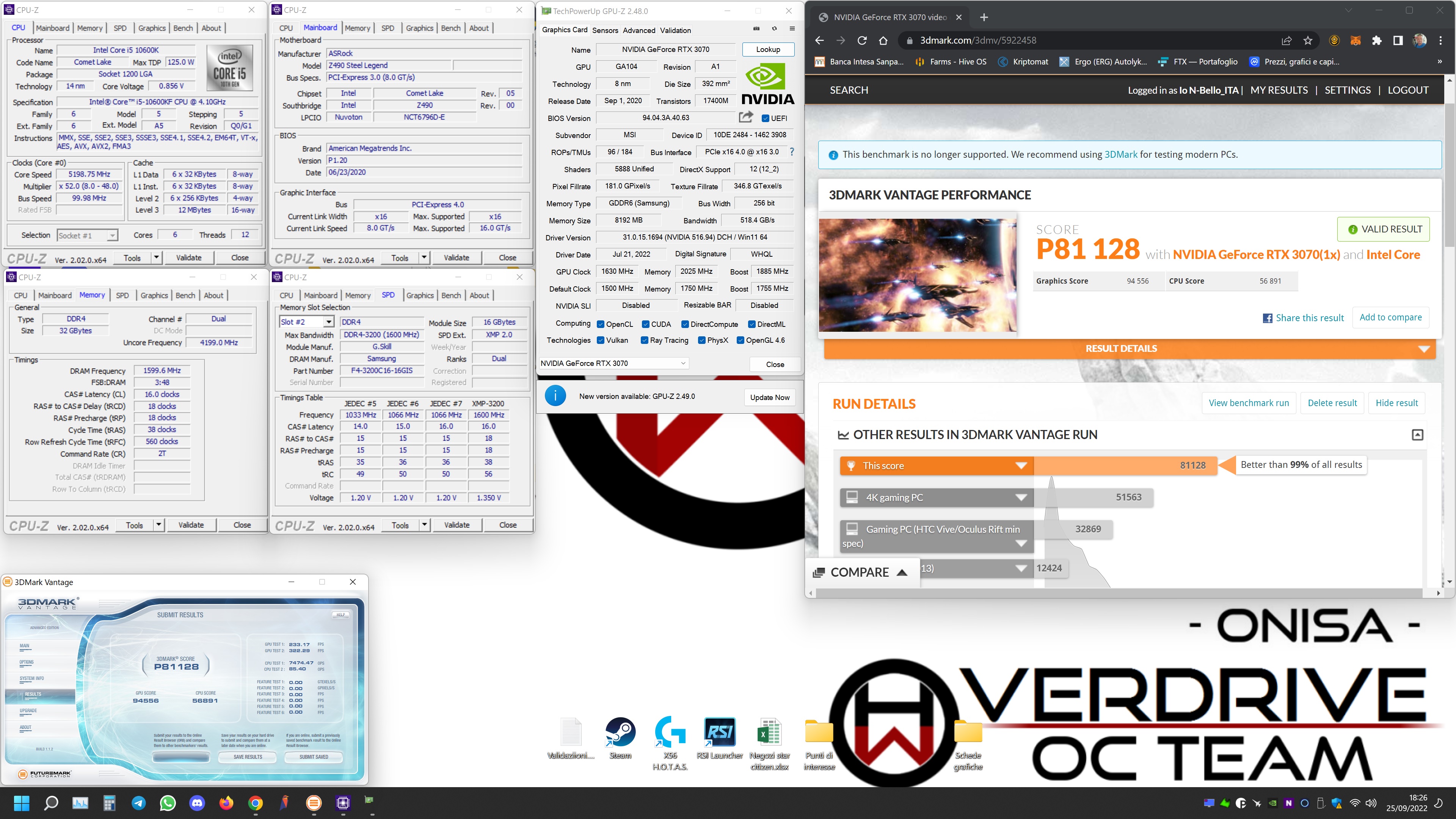This screenshot has width=1456, height=819.
Task: Click the GPU-Z refresh icon
Action: point(774,30)
